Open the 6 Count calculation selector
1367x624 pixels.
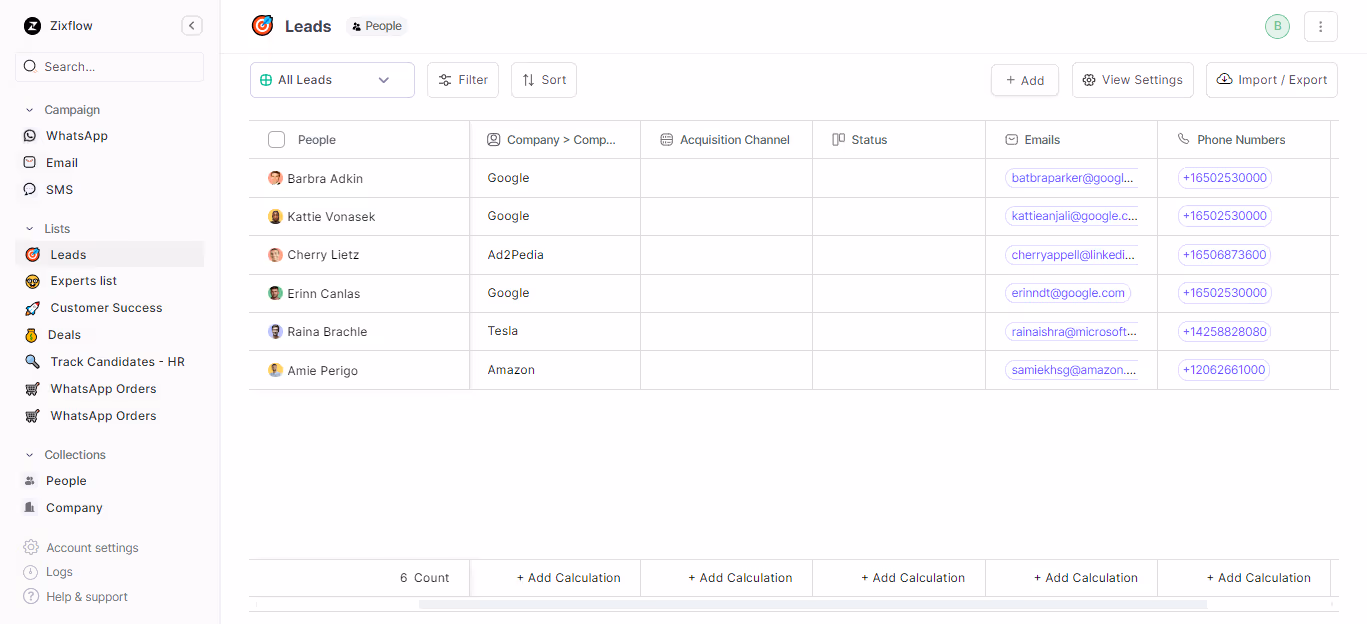point(424,578)
